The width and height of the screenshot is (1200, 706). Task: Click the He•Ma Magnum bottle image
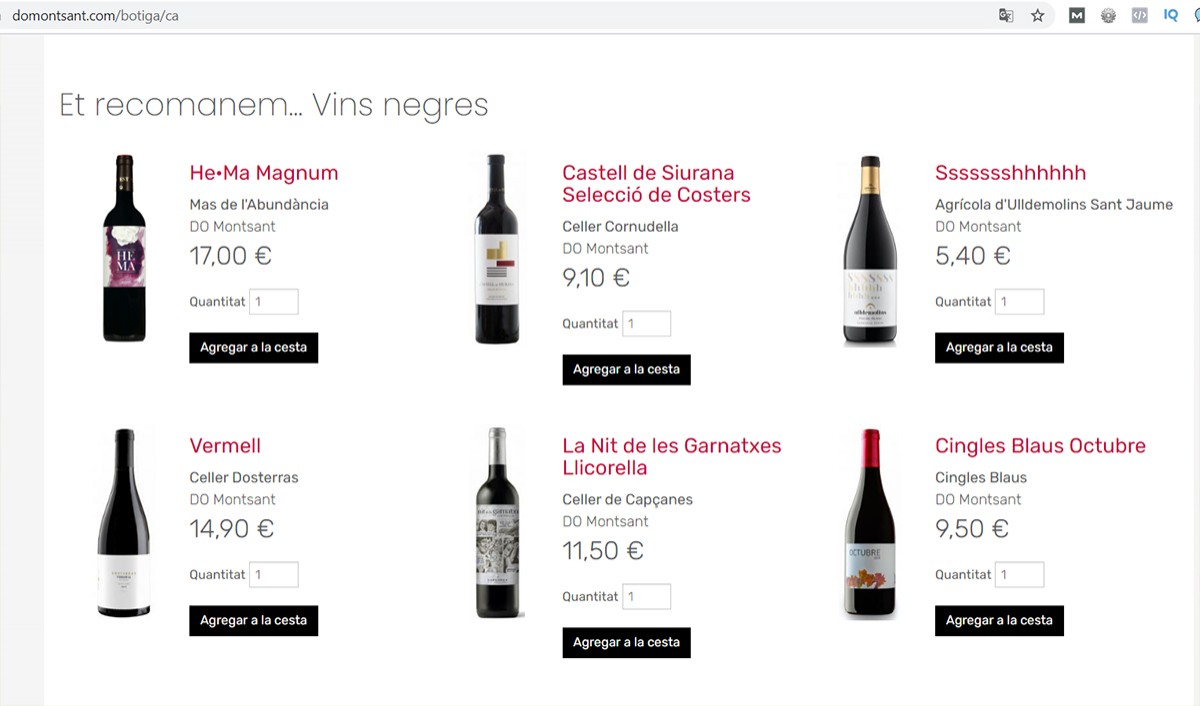[124, 249]
